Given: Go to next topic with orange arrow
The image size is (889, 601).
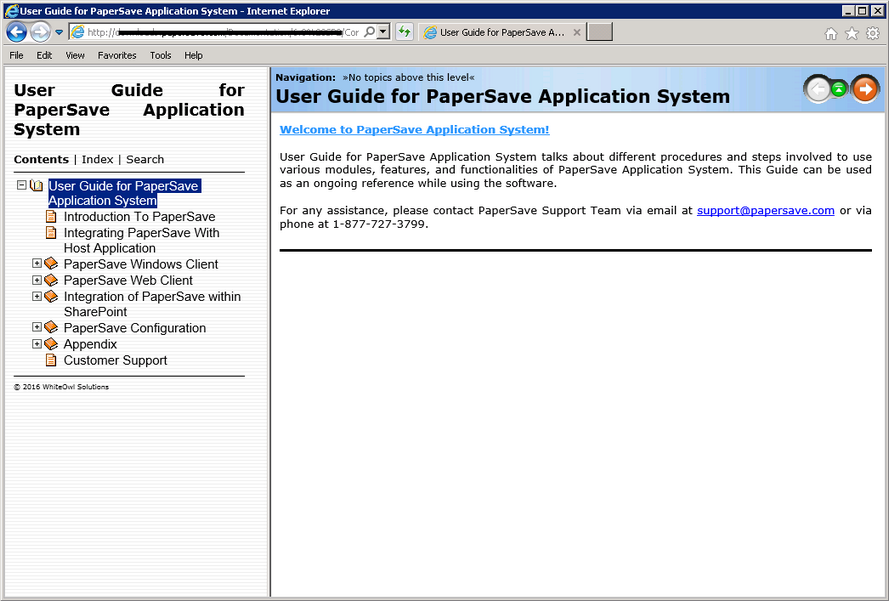Looking at the screenshot, I should (x=865, y=89).
